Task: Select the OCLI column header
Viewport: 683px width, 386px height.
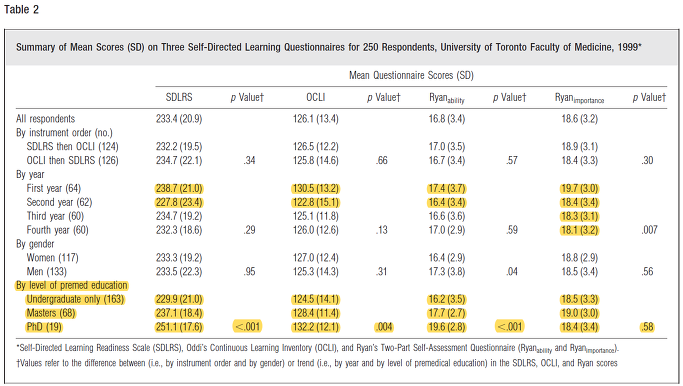Action: point(316,97)
